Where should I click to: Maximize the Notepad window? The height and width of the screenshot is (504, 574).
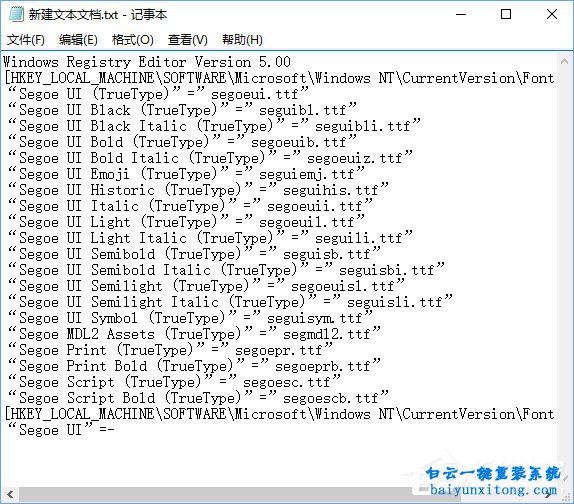506,14
